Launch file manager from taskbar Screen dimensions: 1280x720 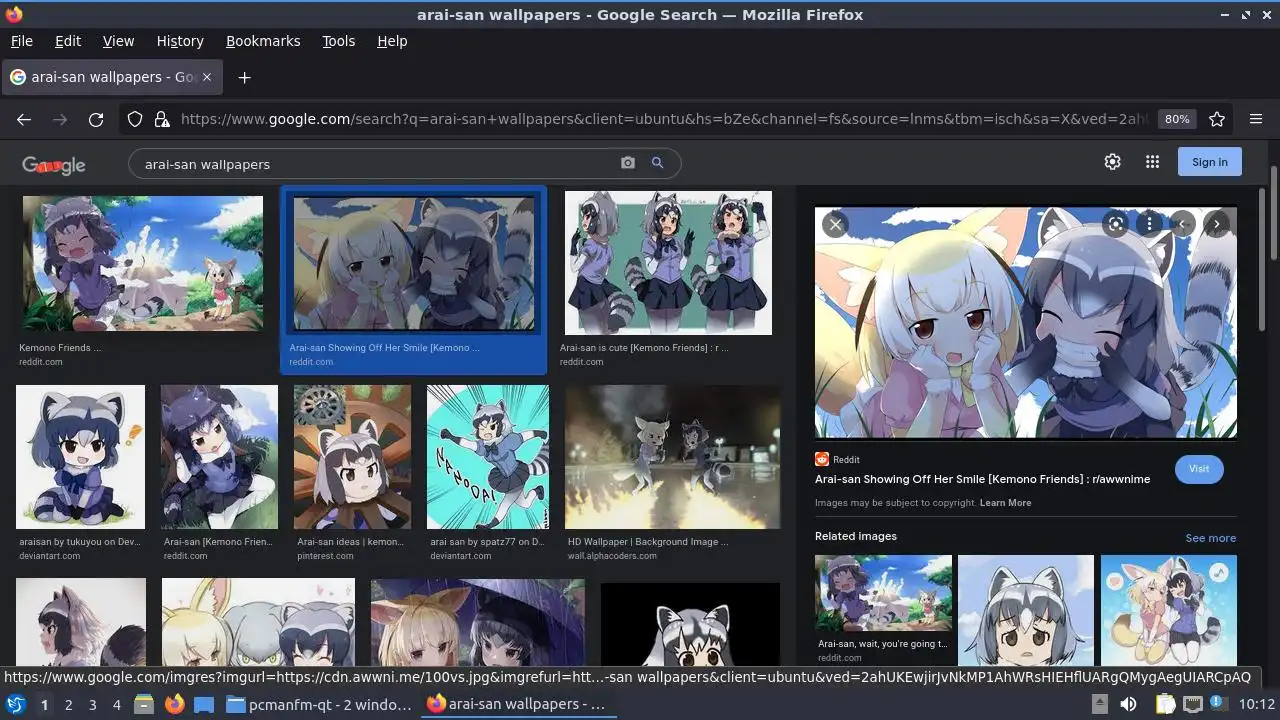pyautogui.click(x=144, y=704)
